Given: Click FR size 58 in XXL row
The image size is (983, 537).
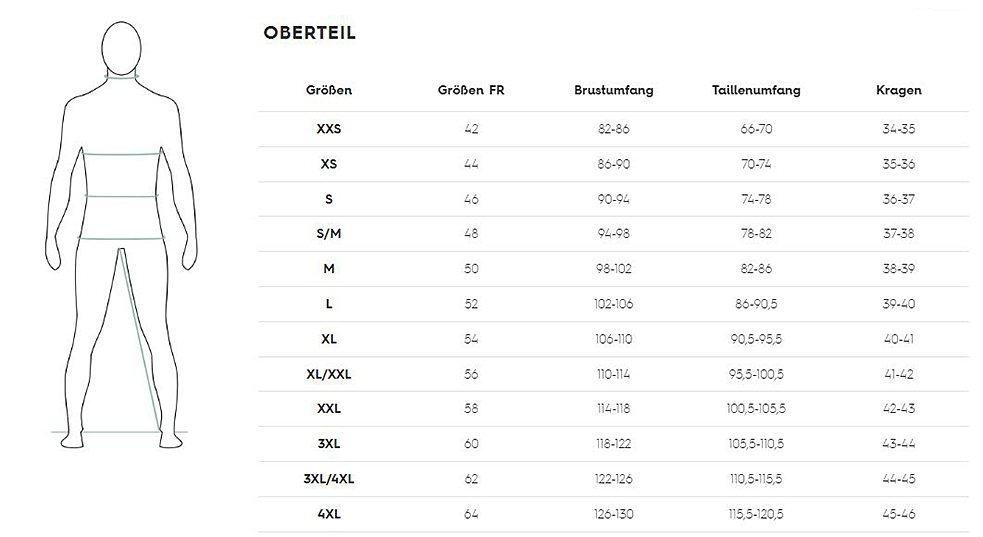Looking at the screenshot, I should point(471,409).
